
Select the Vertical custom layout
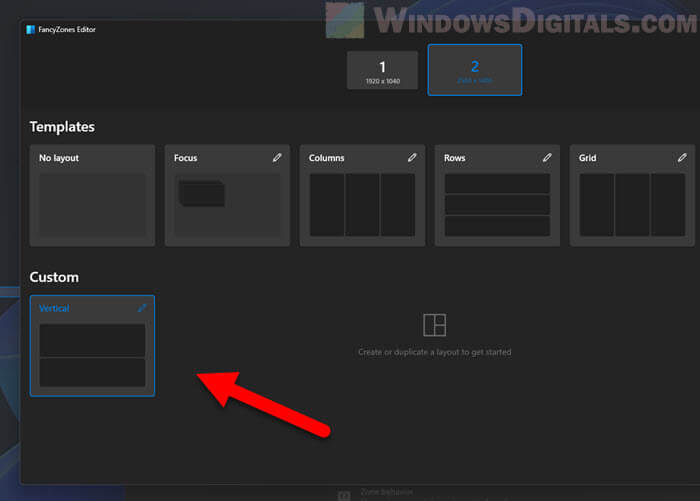pyautogui.click(x=92, y=346)
